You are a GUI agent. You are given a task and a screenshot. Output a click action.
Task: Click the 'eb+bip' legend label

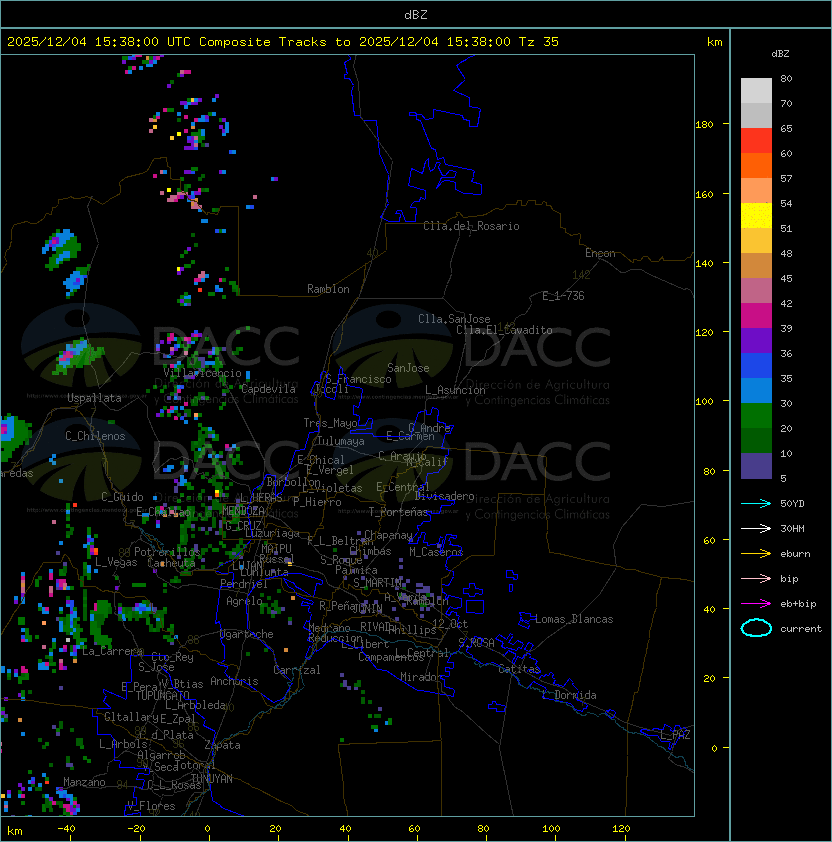click(798, 604)
